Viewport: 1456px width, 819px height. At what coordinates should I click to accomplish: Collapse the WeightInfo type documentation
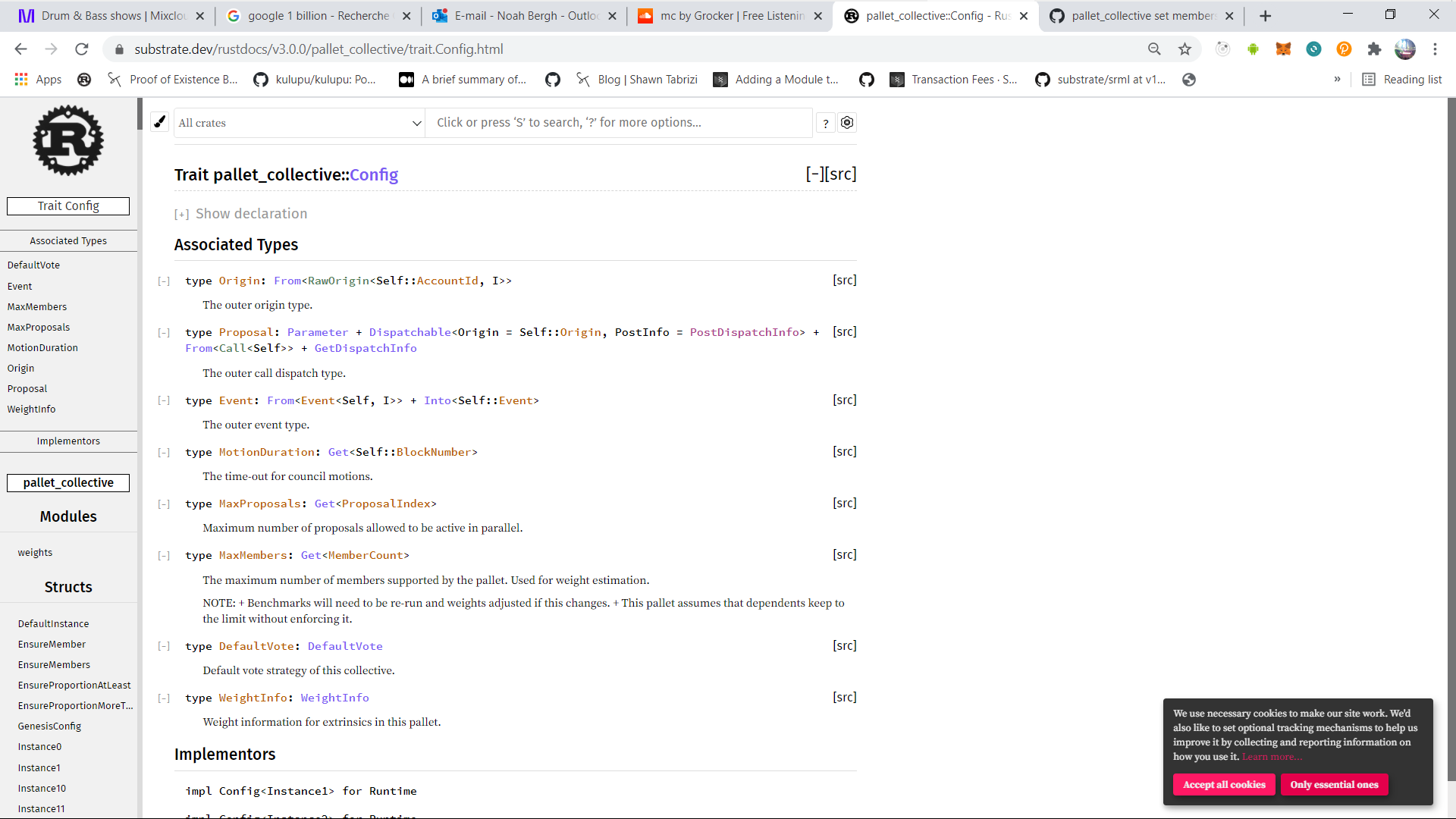[x=164, y=698]
